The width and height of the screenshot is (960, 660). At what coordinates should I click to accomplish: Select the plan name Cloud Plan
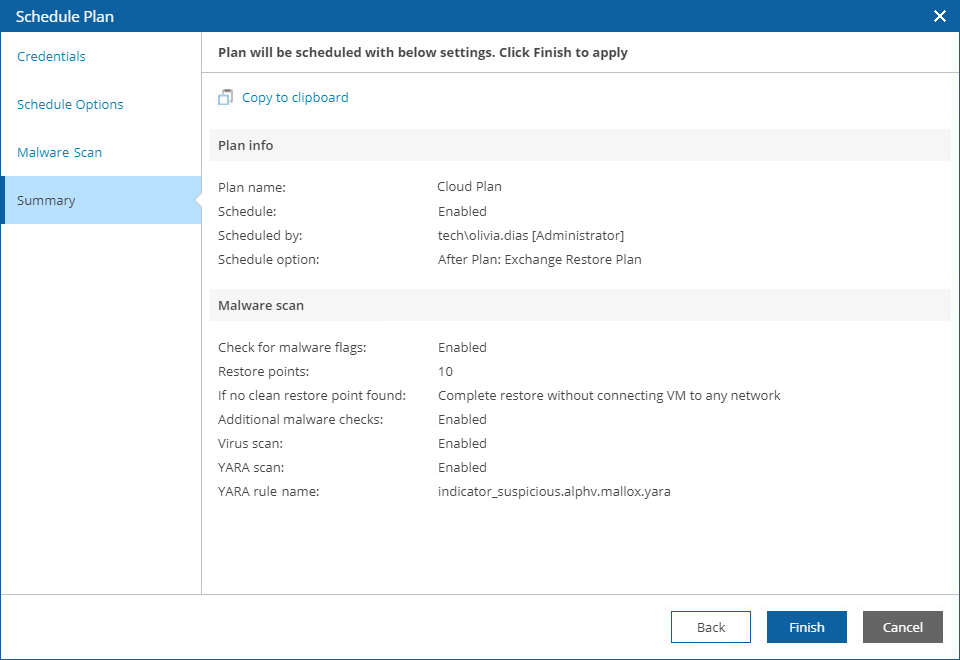tap(469, 186)
